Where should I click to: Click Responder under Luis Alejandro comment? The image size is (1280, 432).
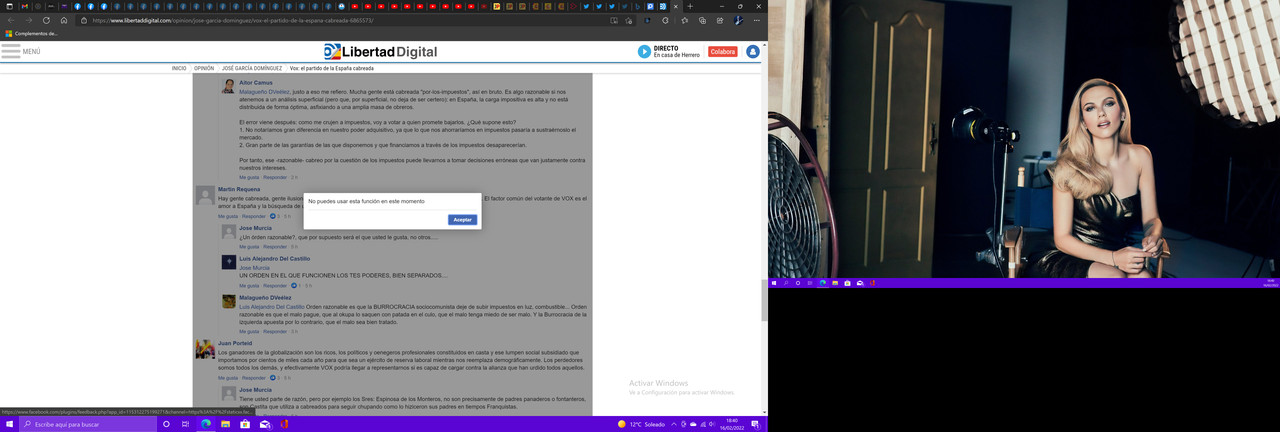pos(275,286)
